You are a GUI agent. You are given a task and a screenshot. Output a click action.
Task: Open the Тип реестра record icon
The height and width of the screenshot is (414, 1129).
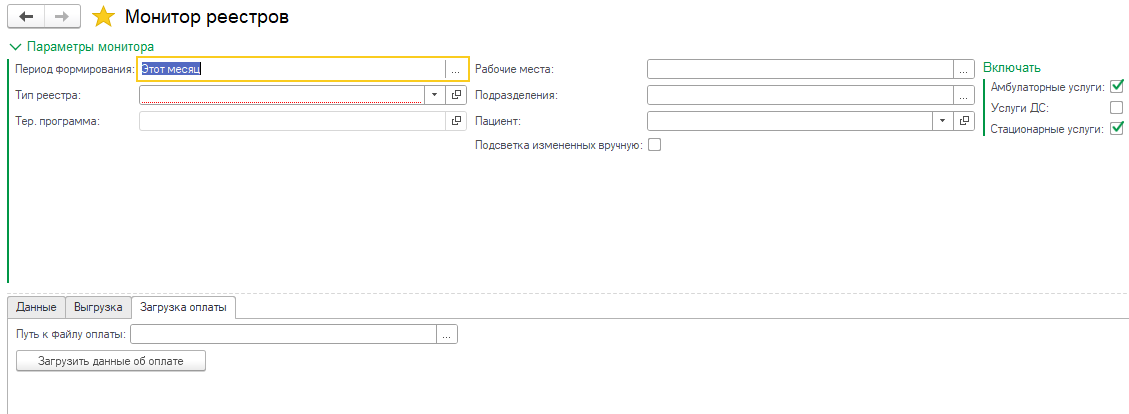(x=457, y=95)
